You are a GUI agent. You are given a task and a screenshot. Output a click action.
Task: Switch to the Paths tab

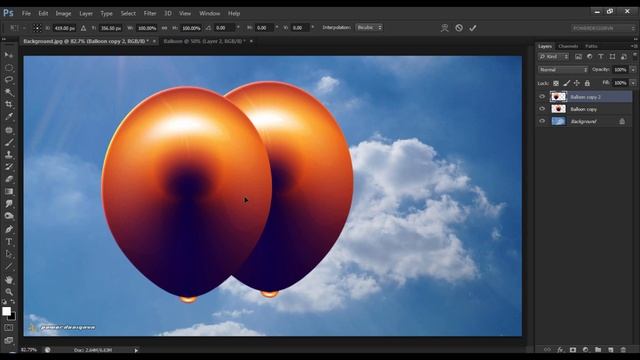pyautogui.click(x=591, y=46)
